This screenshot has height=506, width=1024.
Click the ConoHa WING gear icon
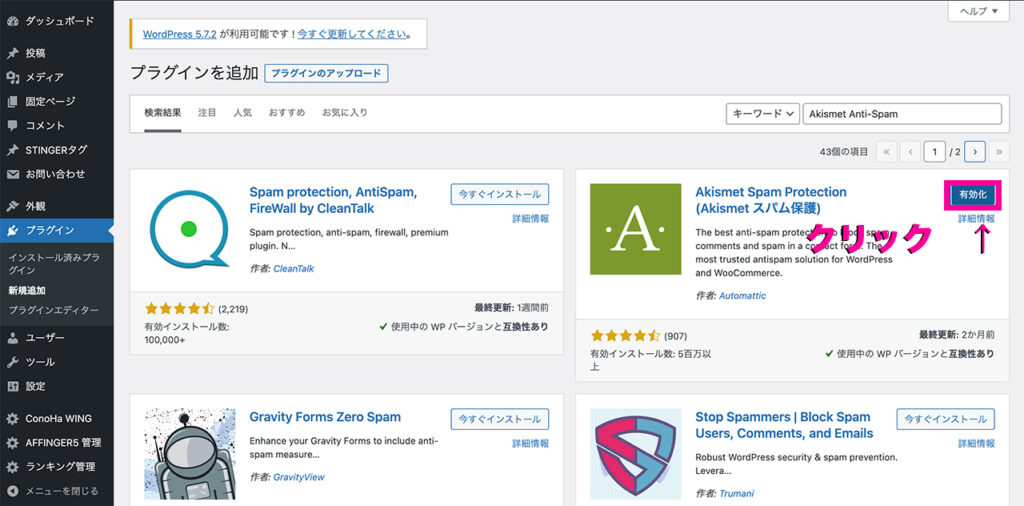(12, 419)
